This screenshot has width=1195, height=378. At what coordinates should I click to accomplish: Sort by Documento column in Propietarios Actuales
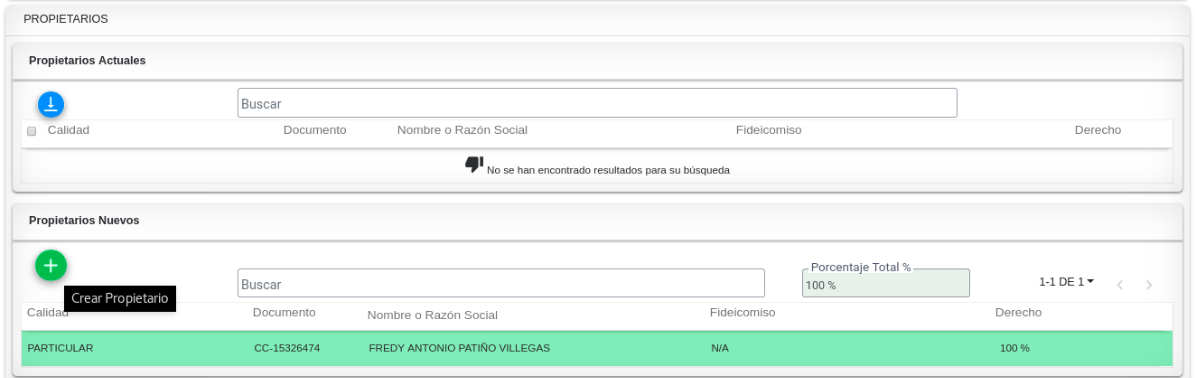coord(315,130)
